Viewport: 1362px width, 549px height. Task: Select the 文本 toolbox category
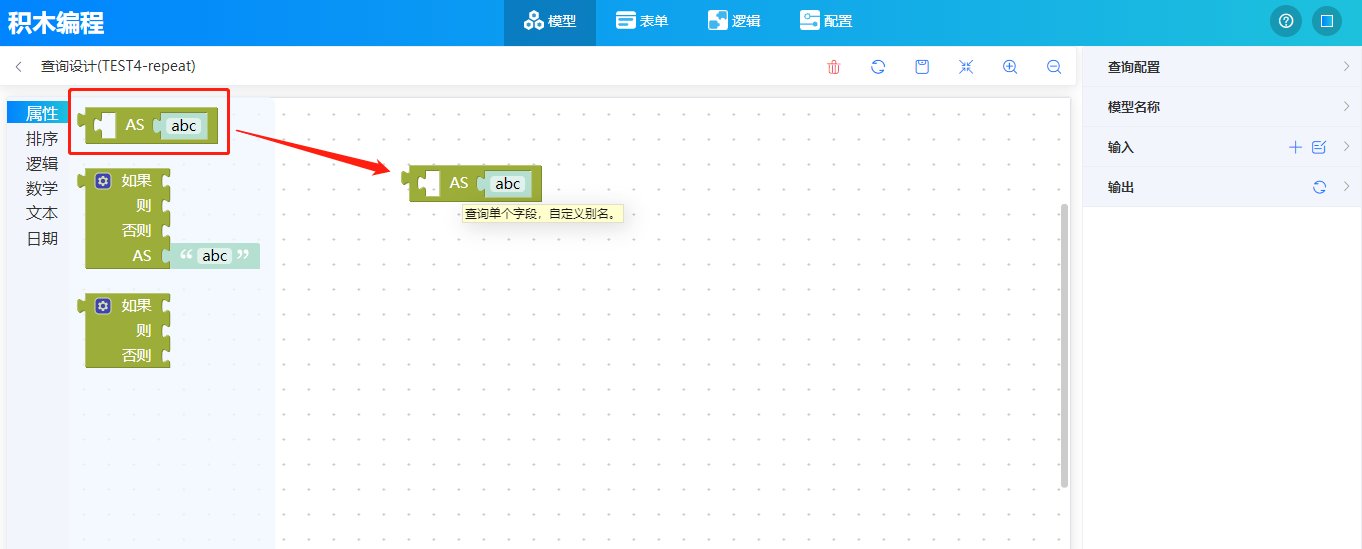(42, 213)
